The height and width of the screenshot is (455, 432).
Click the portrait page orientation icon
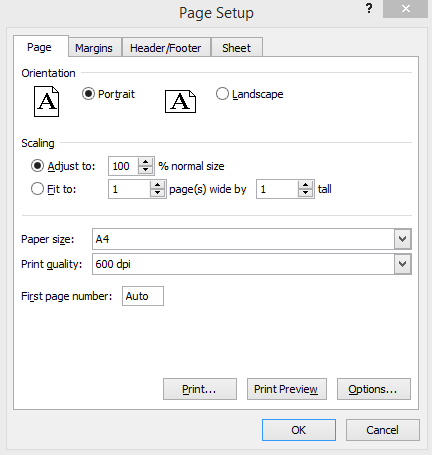tap(46, 101)
